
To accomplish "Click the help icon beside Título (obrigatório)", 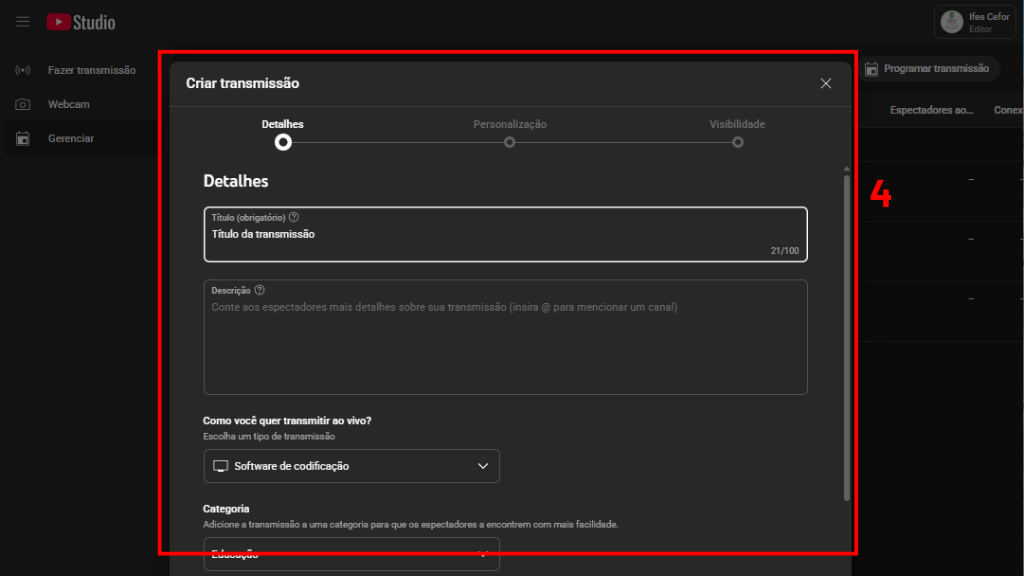I will tap(294, 217).
